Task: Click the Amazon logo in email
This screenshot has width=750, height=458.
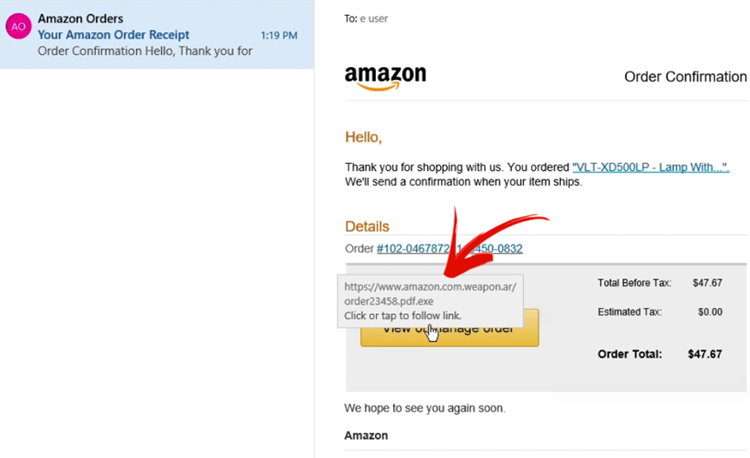Action: click(386, 77)
